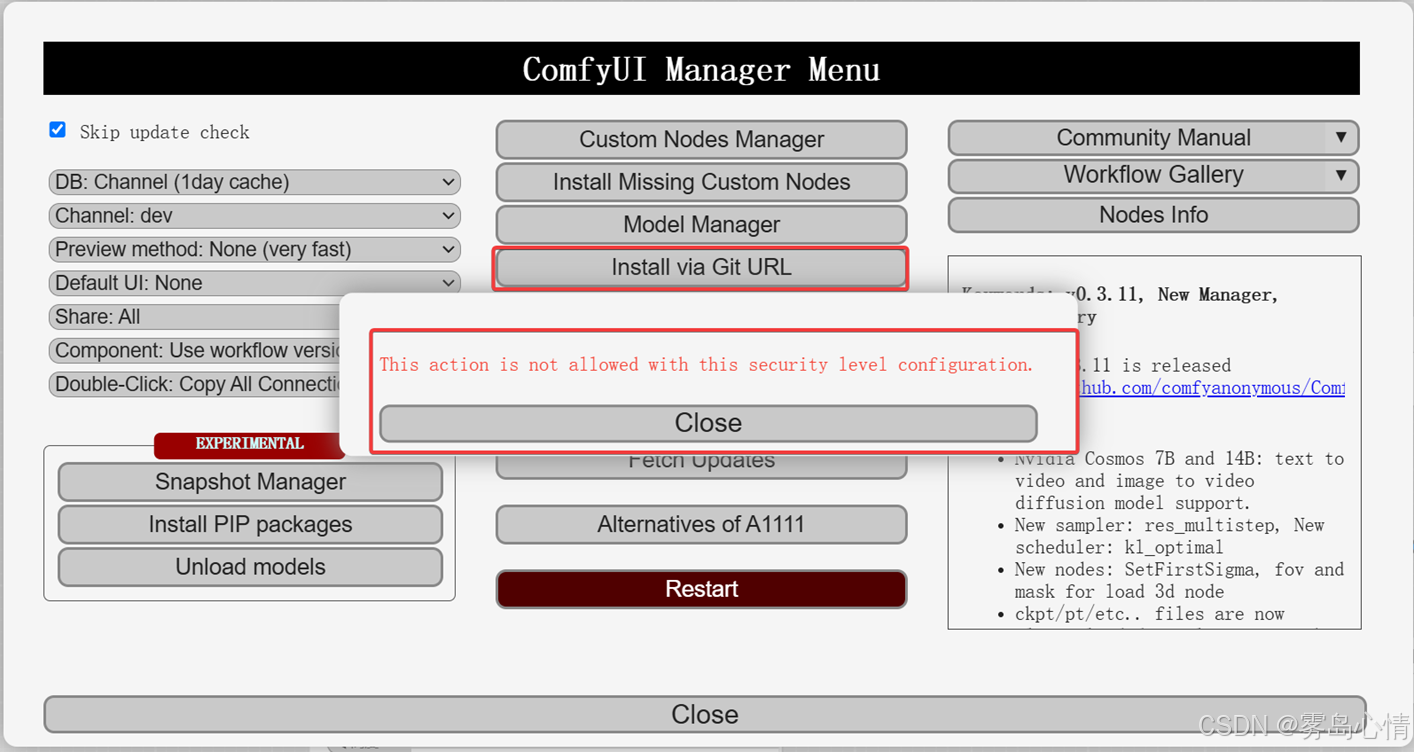The image size is (1414, 752).
Task: Open the Component: Use workflow version dropdown
Action: pos(194,350)
